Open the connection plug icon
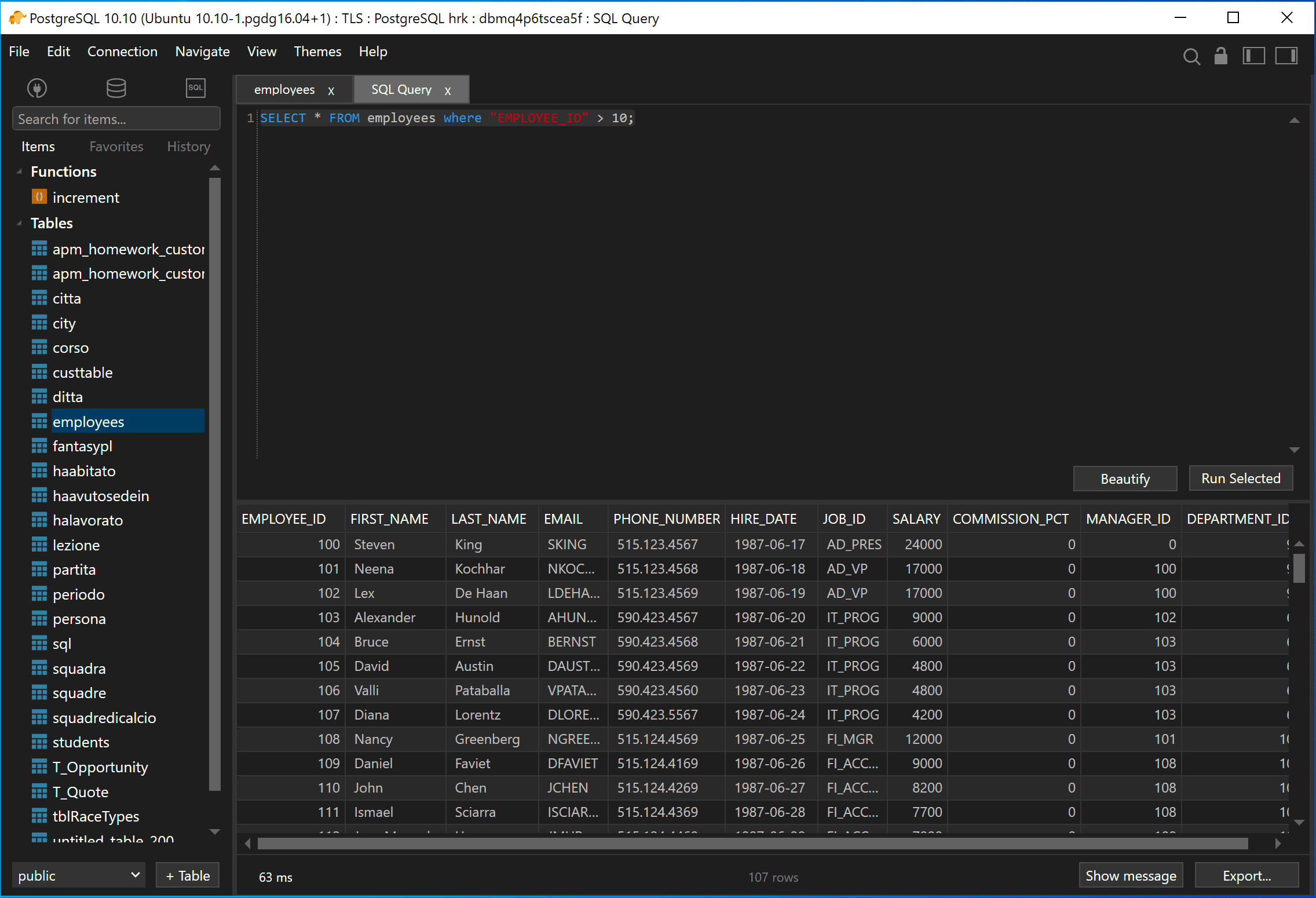This screenshot has width=1316, height=898. point(37,88)
